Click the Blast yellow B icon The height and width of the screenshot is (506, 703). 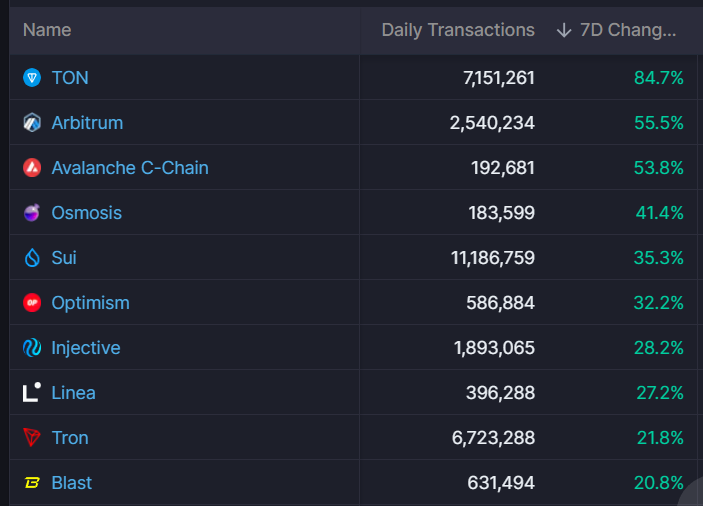(x=32, y=483)
